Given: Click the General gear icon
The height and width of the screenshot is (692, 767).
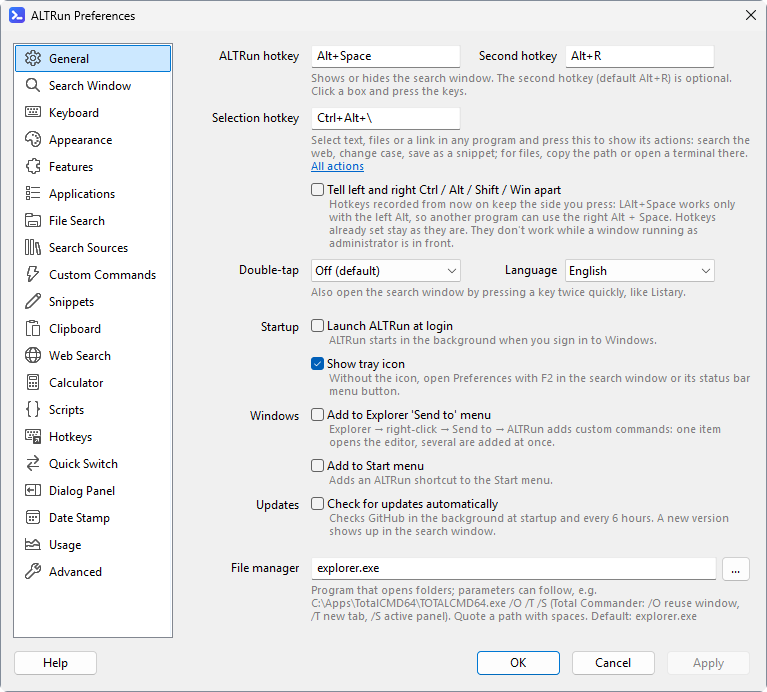Looking at the screenshot, I should coord(33,58).
